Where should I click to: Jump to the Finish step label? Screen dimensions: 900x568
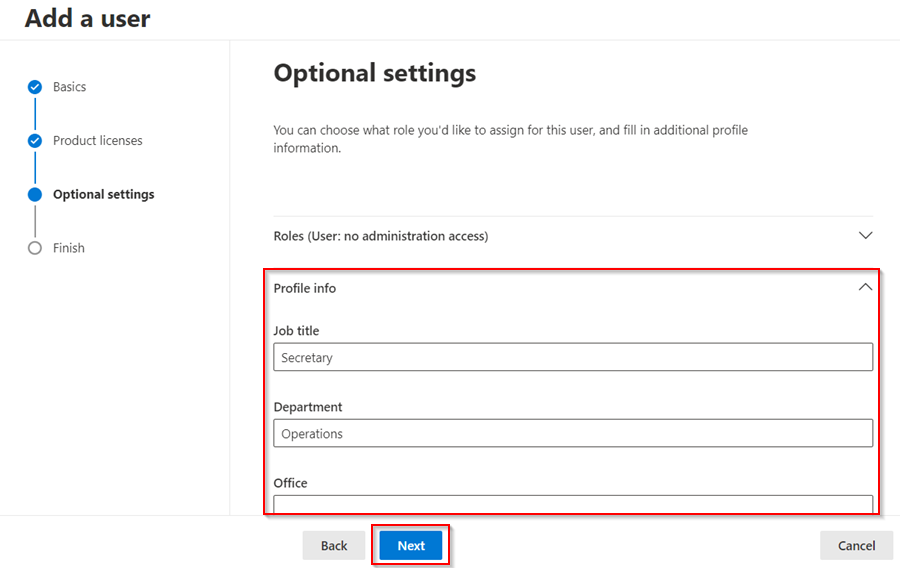pos(69,248)
